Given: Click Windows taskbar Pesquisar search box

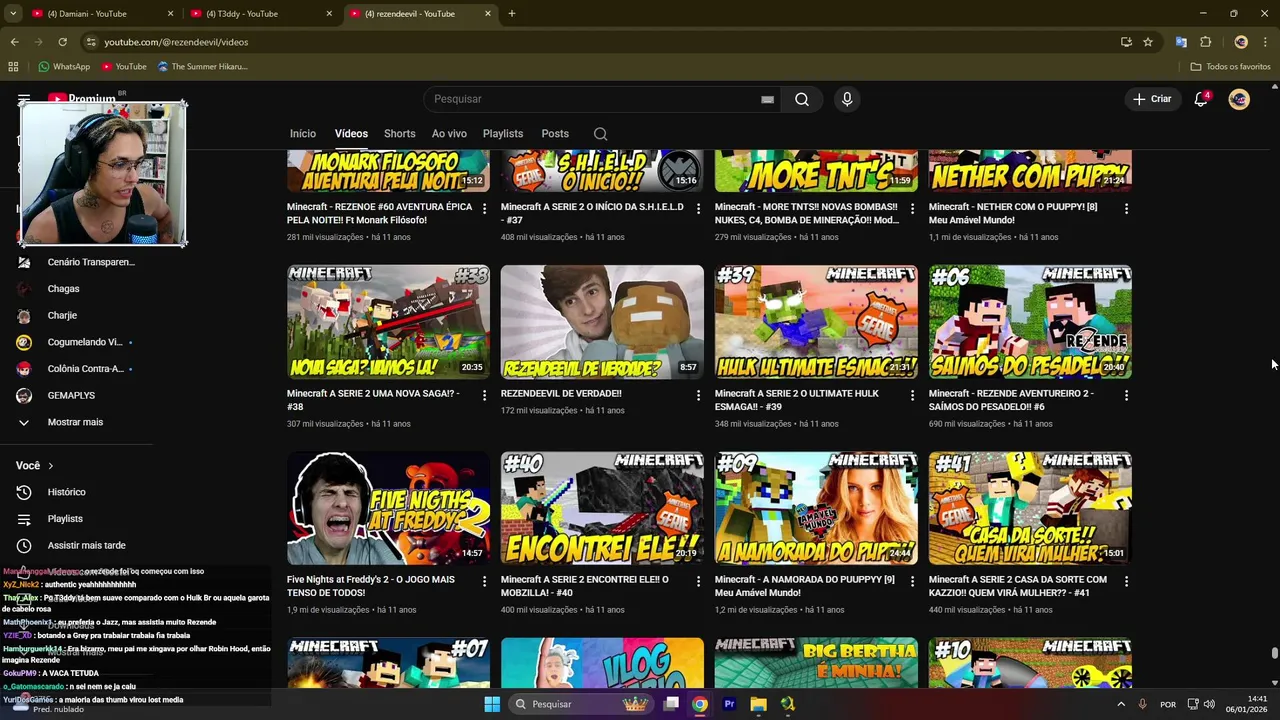Looking at the screenshot, I should click(580, 704).
